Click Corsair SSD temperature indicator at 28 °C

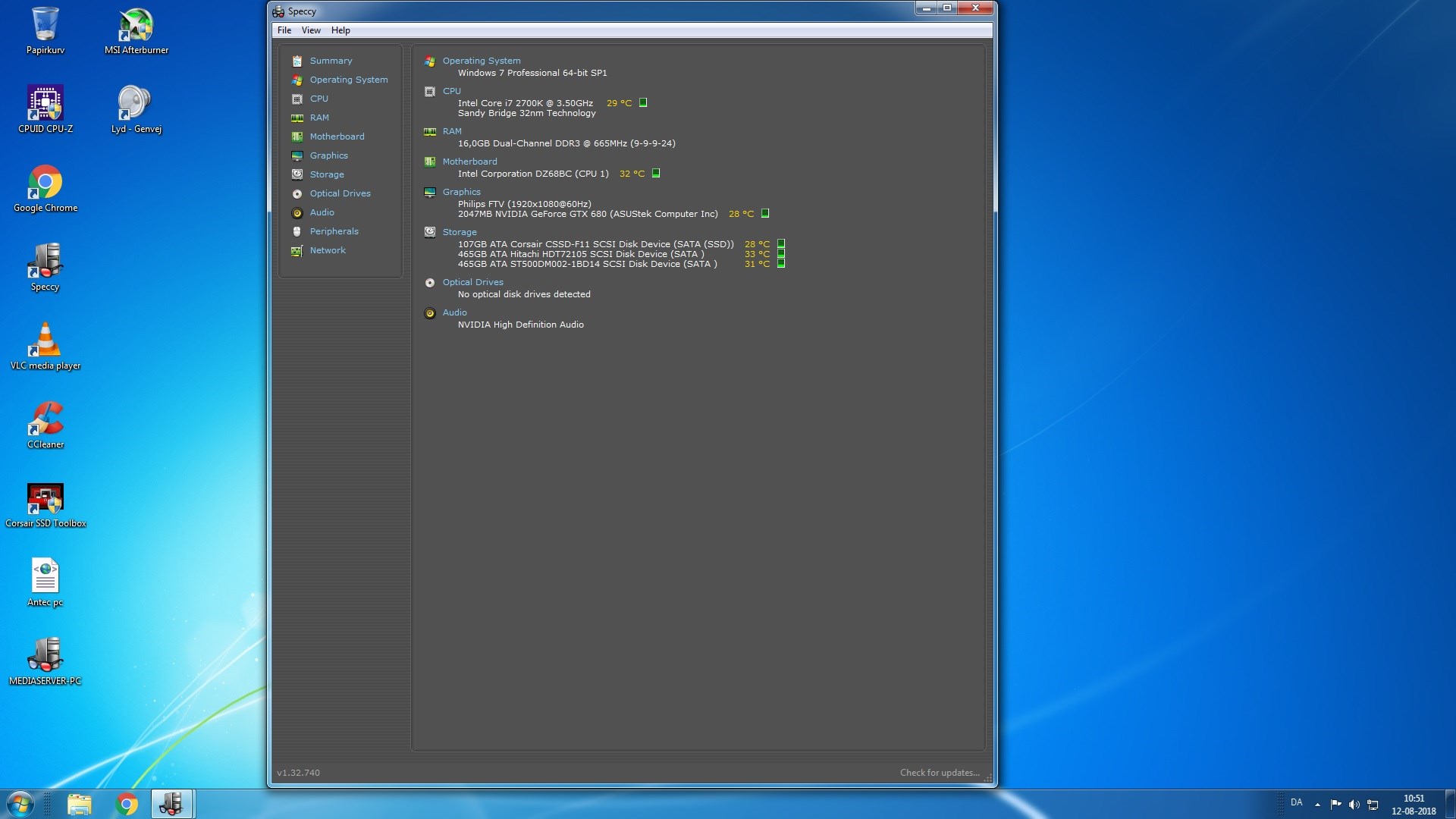(781, 243)
